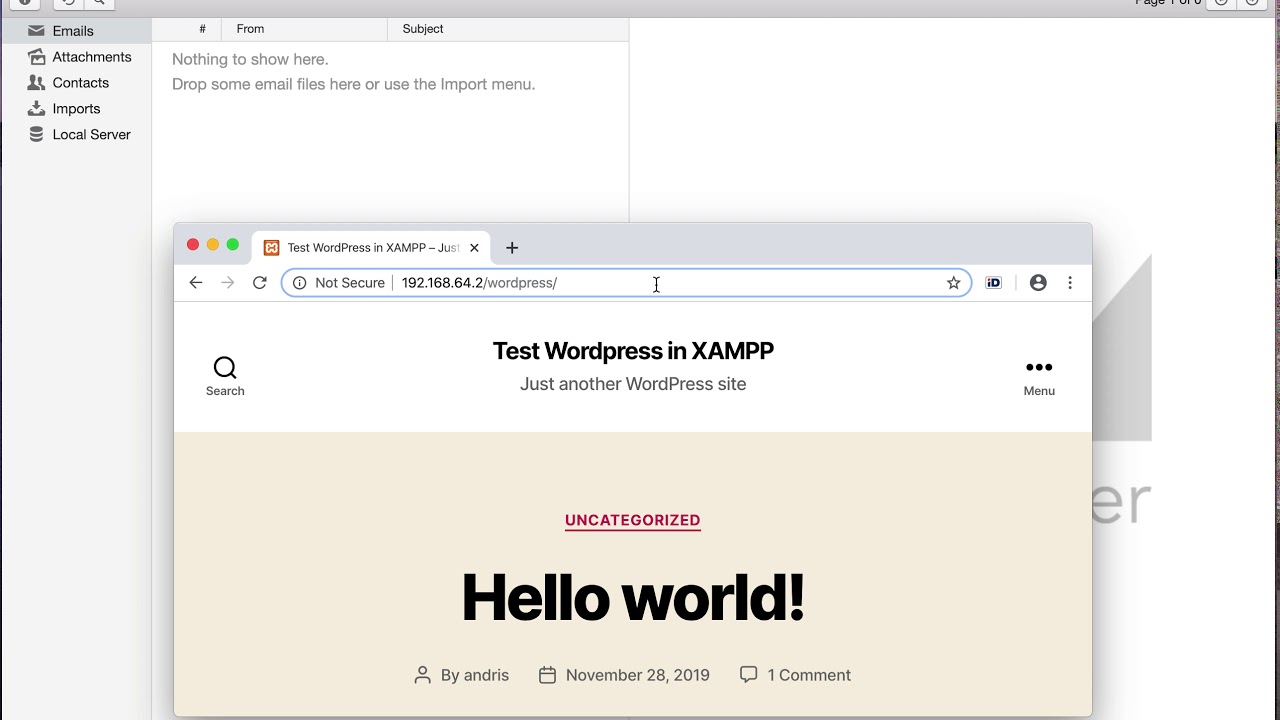1280x720 pixels.
Task: Go back in the Chrome browser
Action: click(x=196, y=283)
